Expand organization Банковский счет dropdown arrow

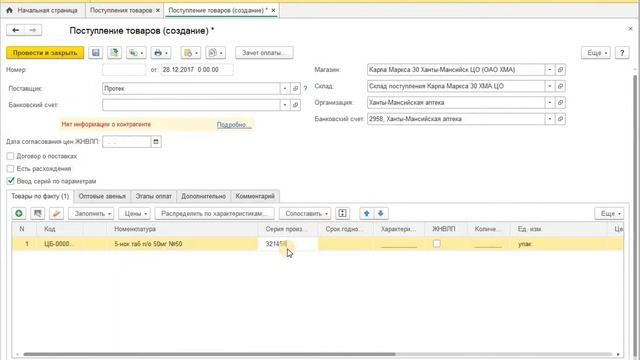[x=550, y=119]
